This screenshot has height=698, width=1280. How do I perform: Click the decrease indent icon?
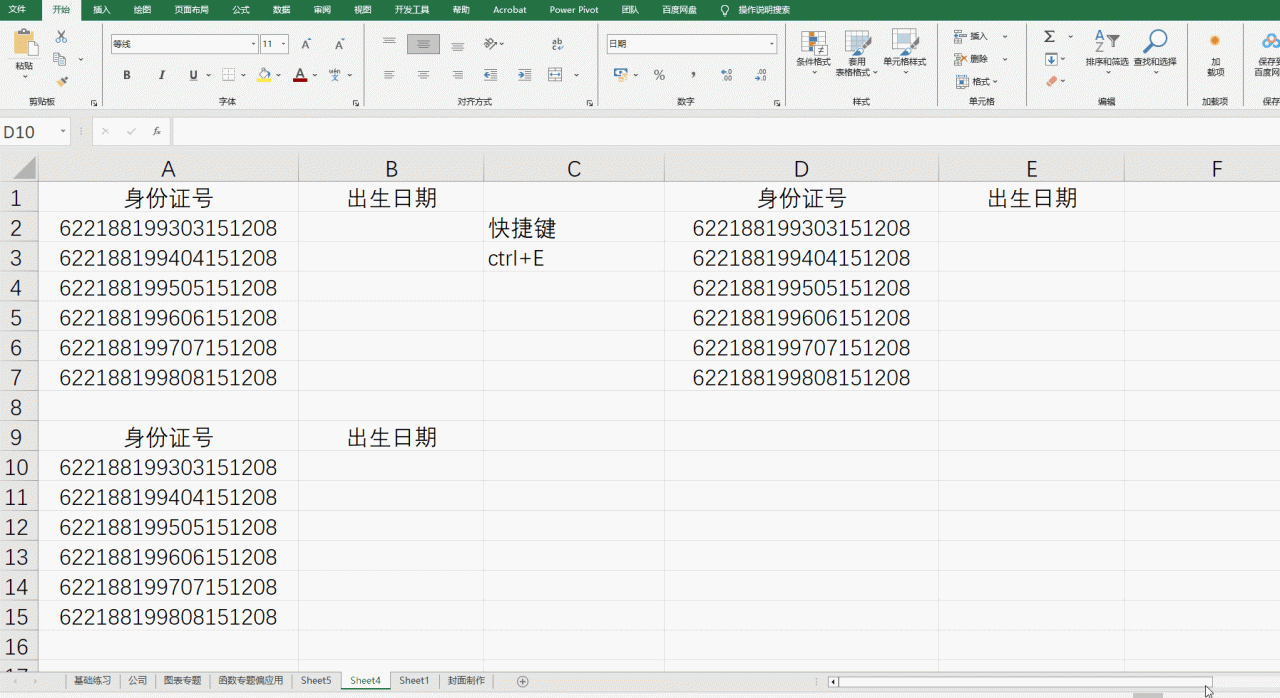click(490, 75)
